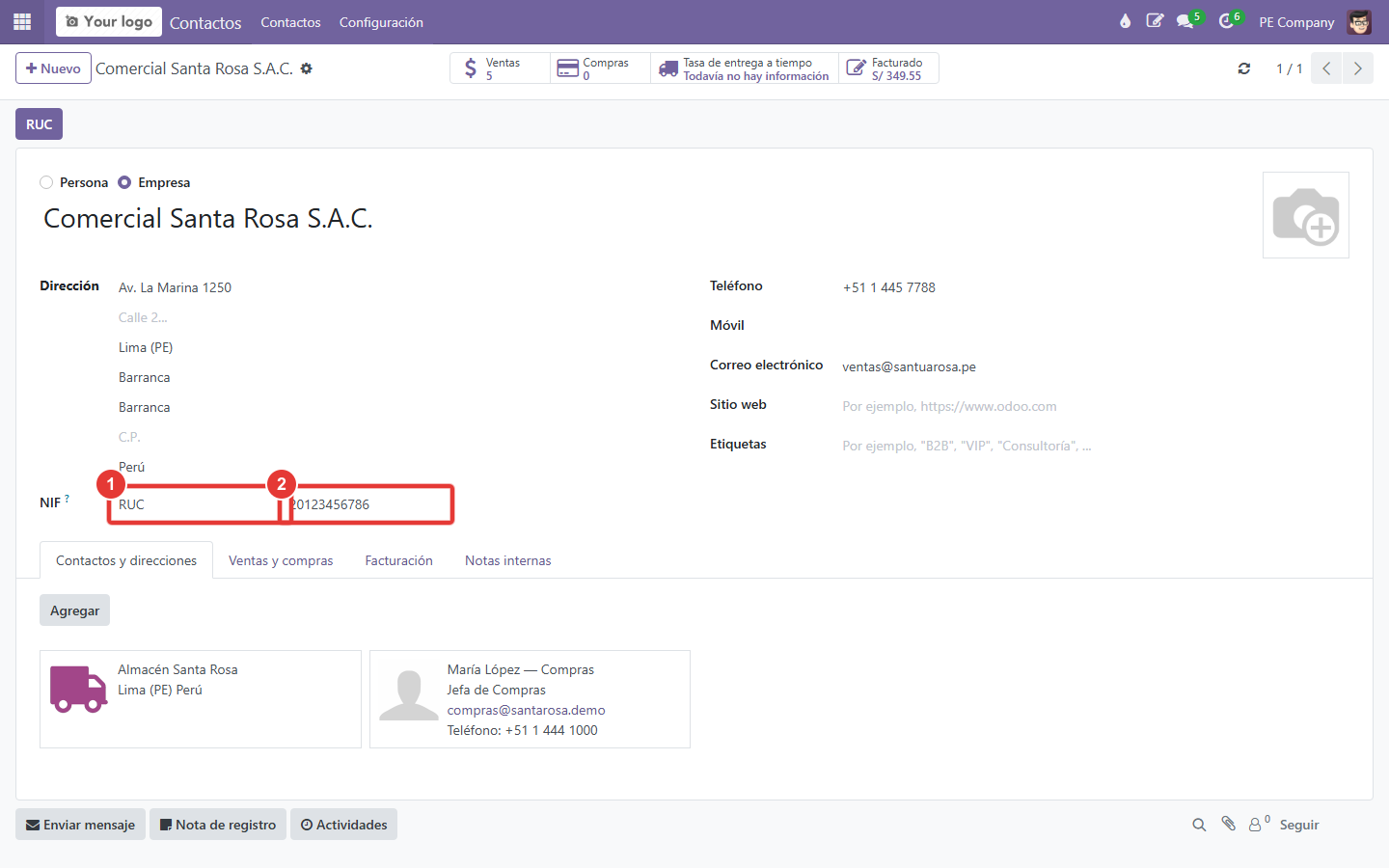This screenshot has width=1389, height=868.
Task: Open the user avatar menu
Action: tap(1360, 22)
